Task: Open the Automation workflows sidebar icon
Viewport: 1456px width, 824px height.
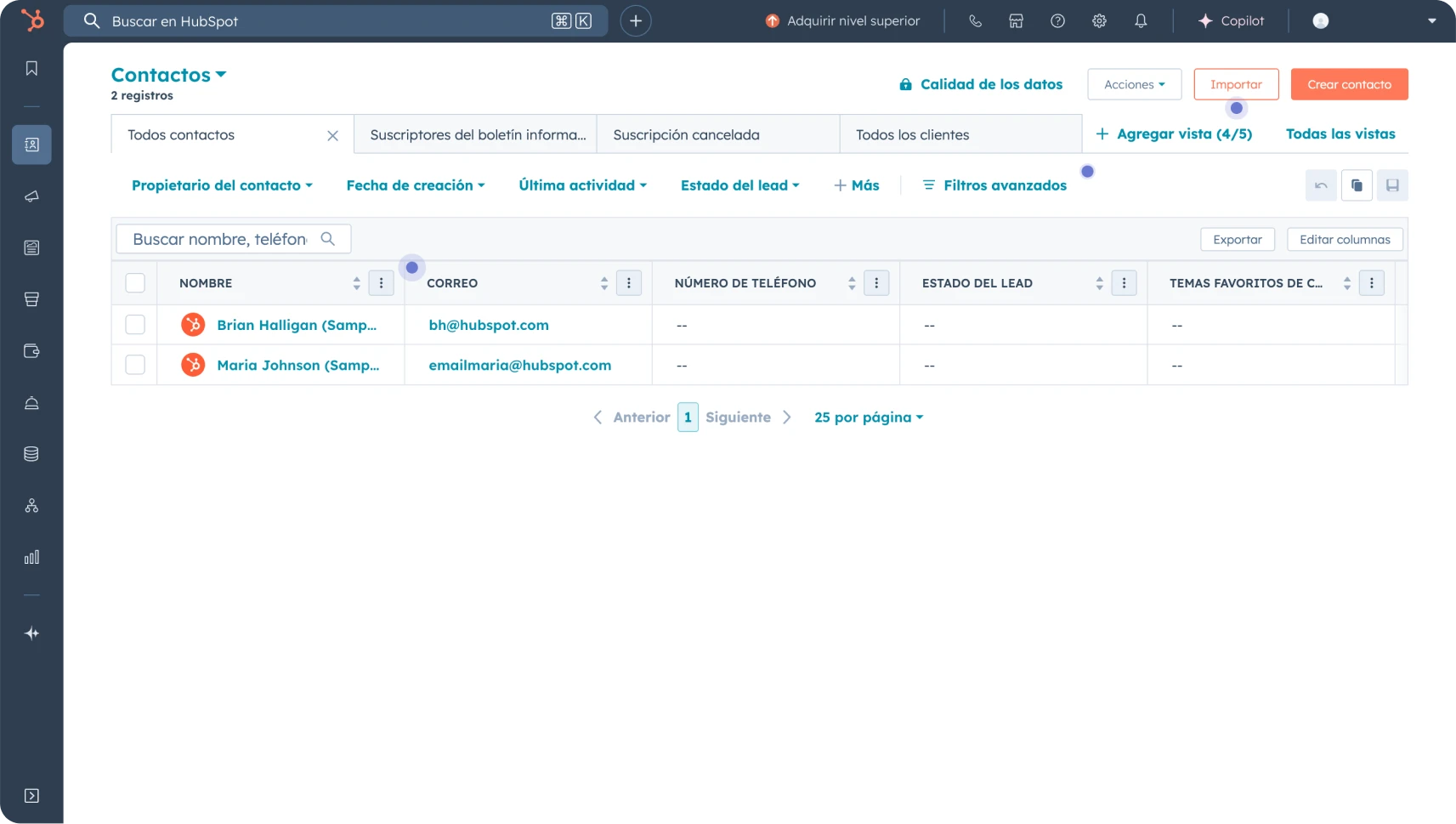Action: pyautogui.click(x=31, y=506)
